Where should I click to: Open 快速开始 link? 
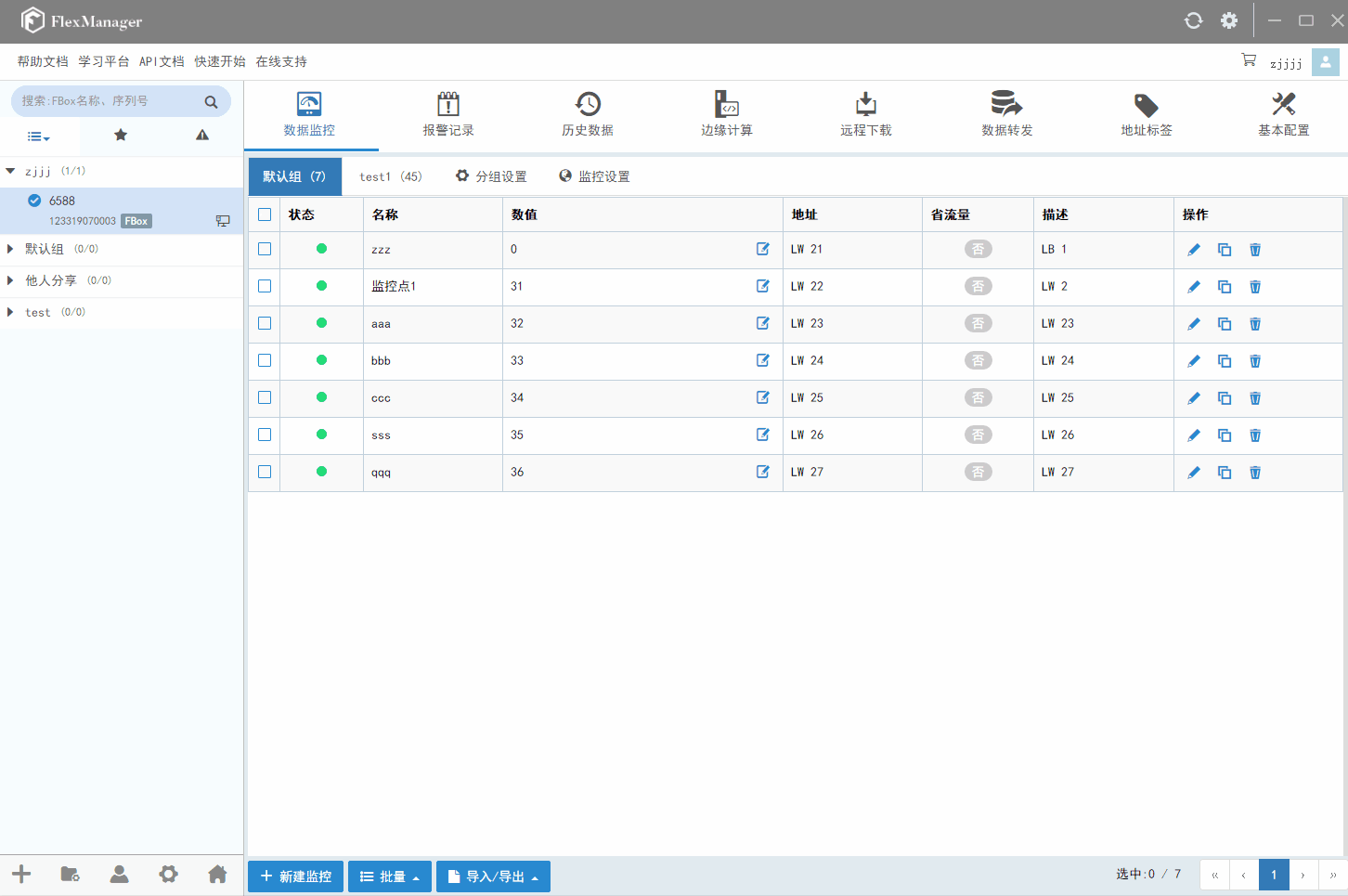point(220,61)
